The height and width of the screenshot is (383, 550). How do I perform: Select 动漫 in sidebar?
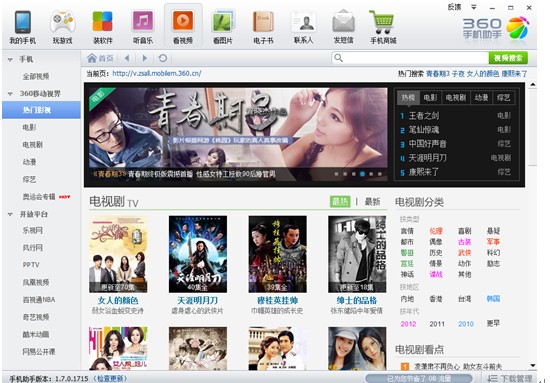pos(29,162)
